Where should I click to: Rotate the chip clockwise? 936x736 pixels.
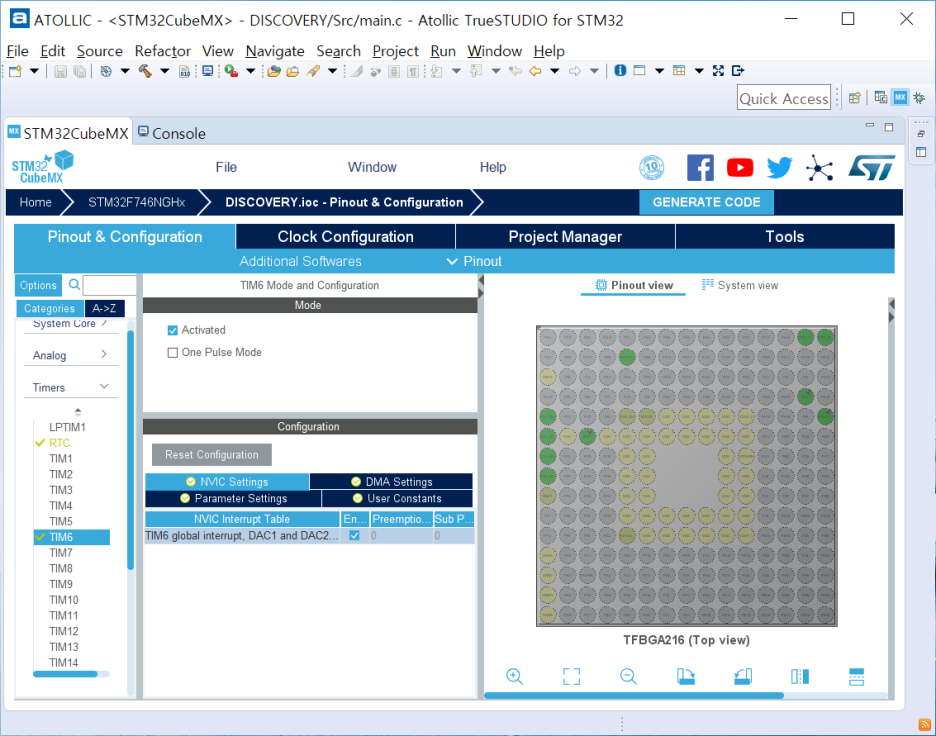[685, 676]
